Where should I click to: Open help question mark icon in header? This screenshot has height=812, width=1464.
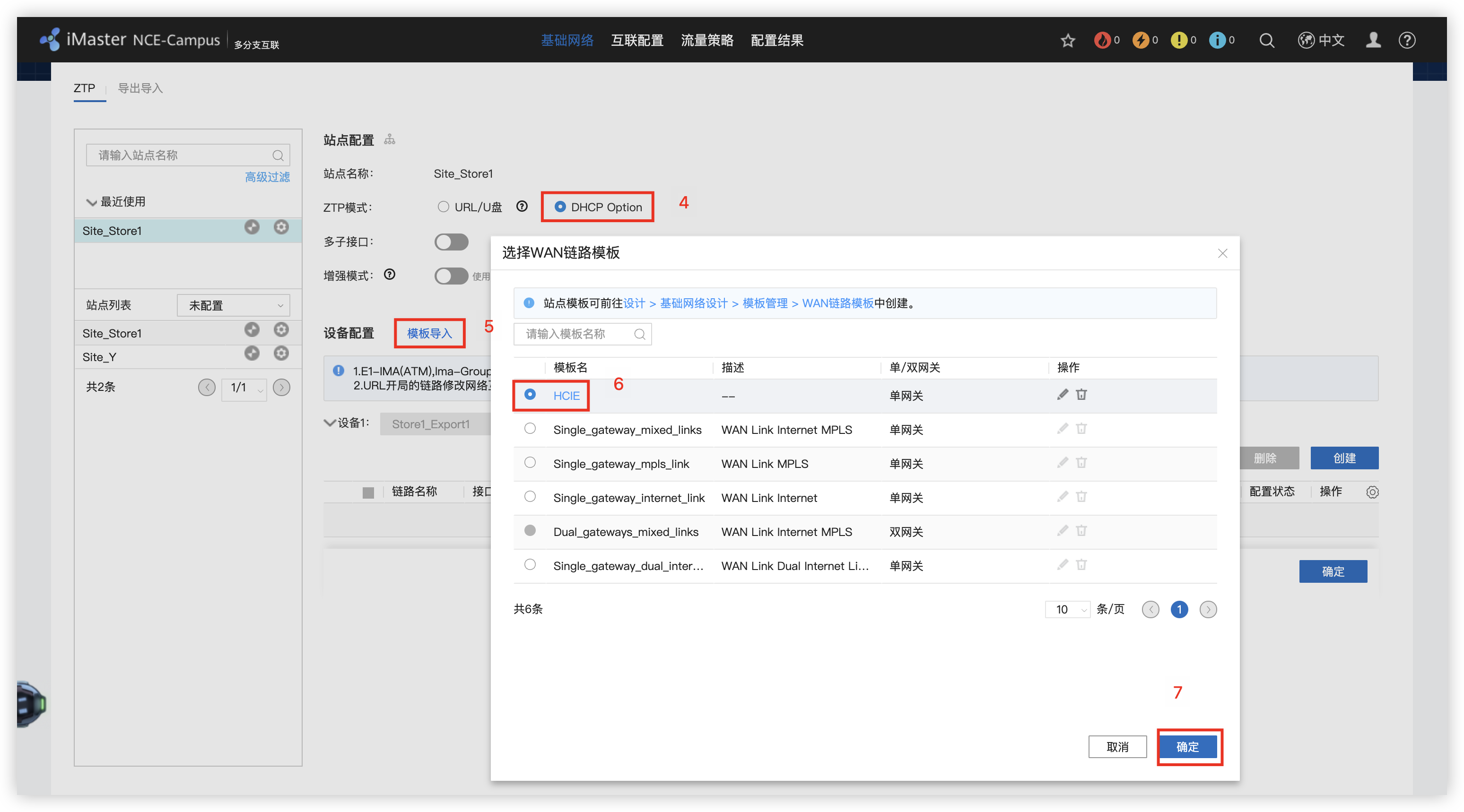1407,40
